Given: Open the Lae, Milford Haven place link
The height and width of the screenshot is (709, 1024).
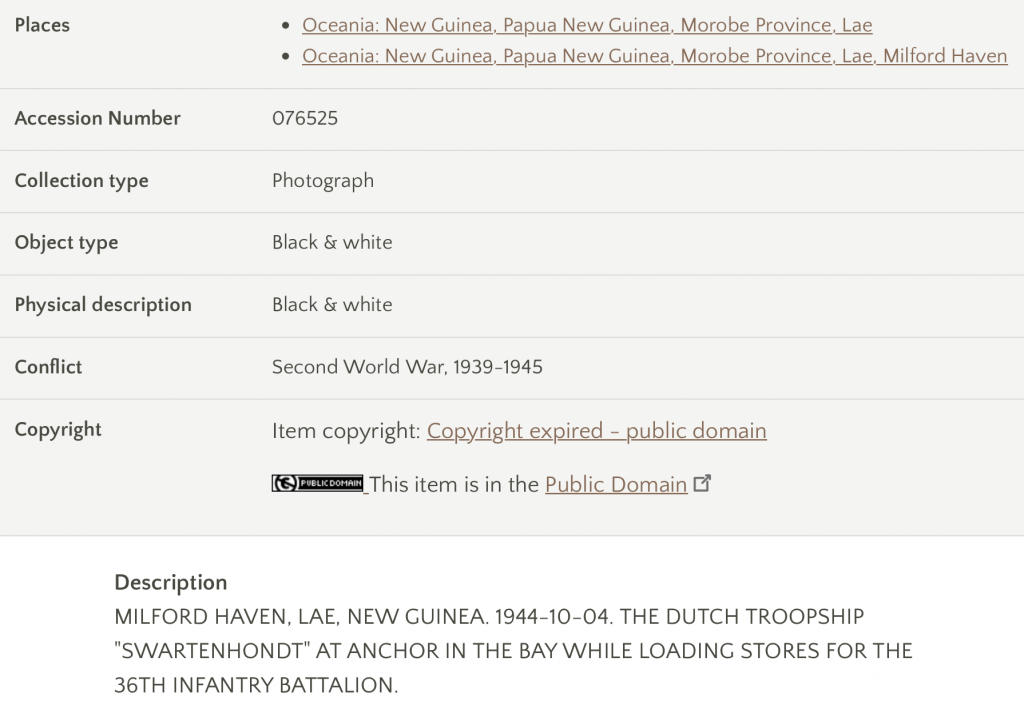Looking at the screenshot, I should pos(654,56).
